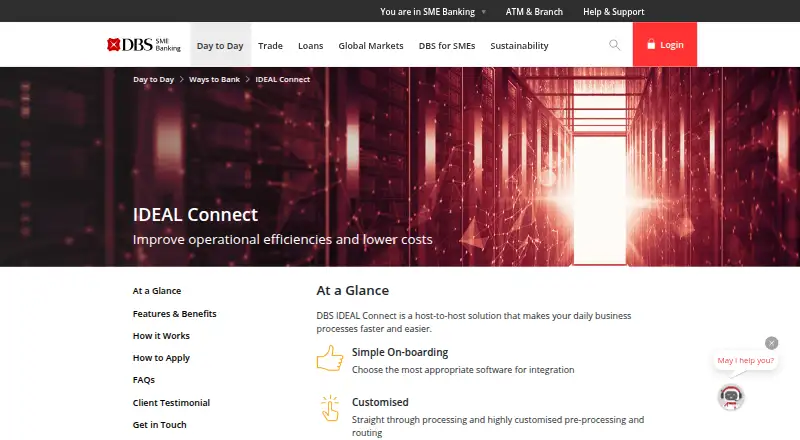Click 'Improve operational efficiencies and lower costs' tagline
This screenshot has height=440, width=800.
[282, 240]
